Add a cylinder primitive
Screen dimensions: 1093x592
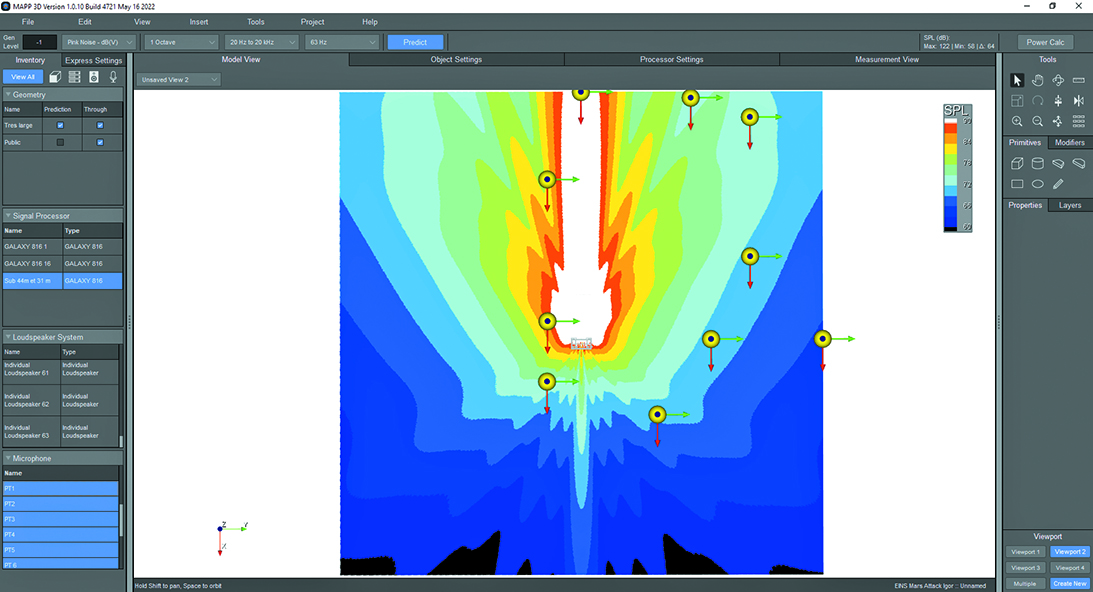1037,164
